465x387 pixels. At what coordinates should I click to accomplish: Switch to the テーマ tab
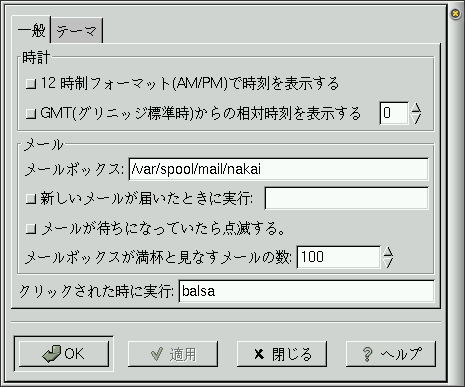tap(77, 31)
